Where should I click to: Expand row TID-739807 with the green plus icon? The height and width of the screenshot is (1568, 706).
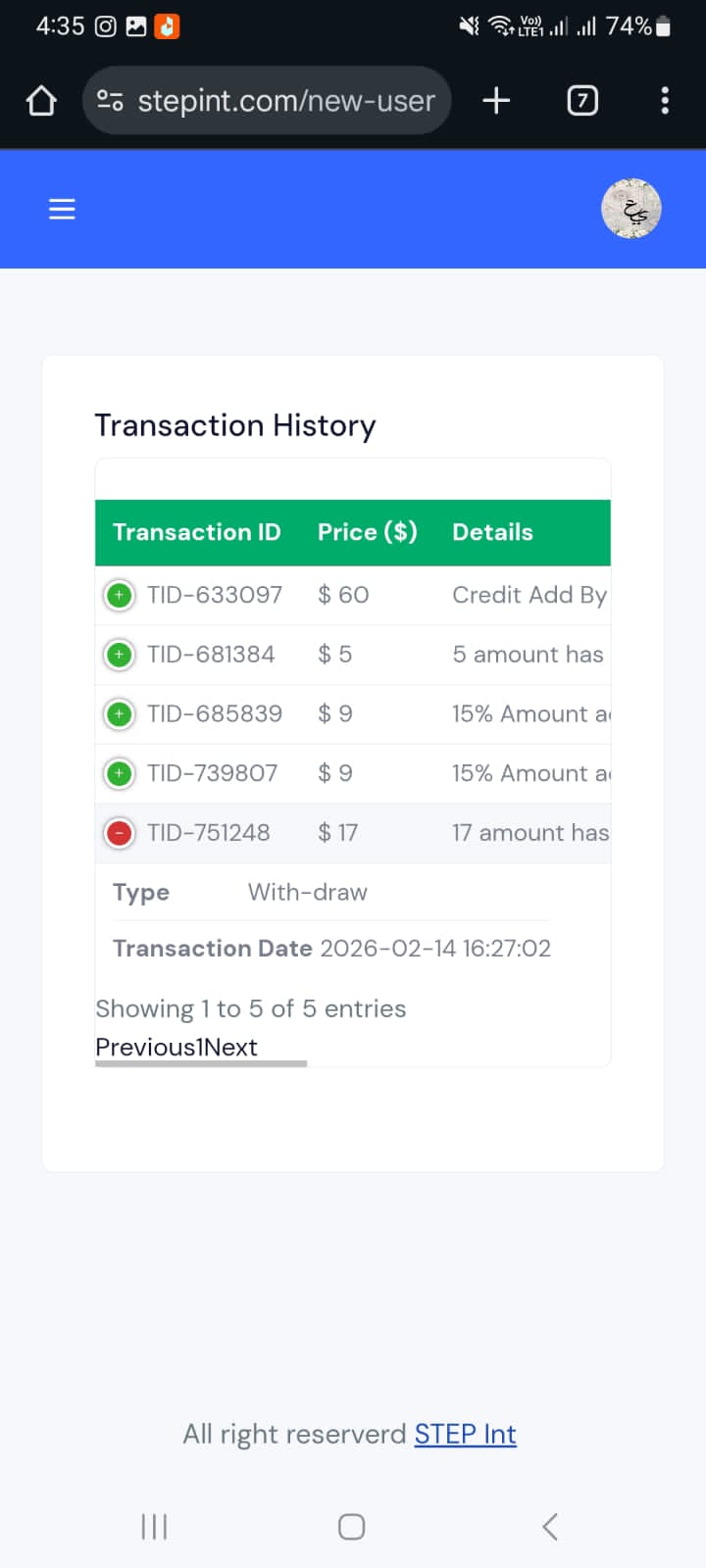(120, 774)
